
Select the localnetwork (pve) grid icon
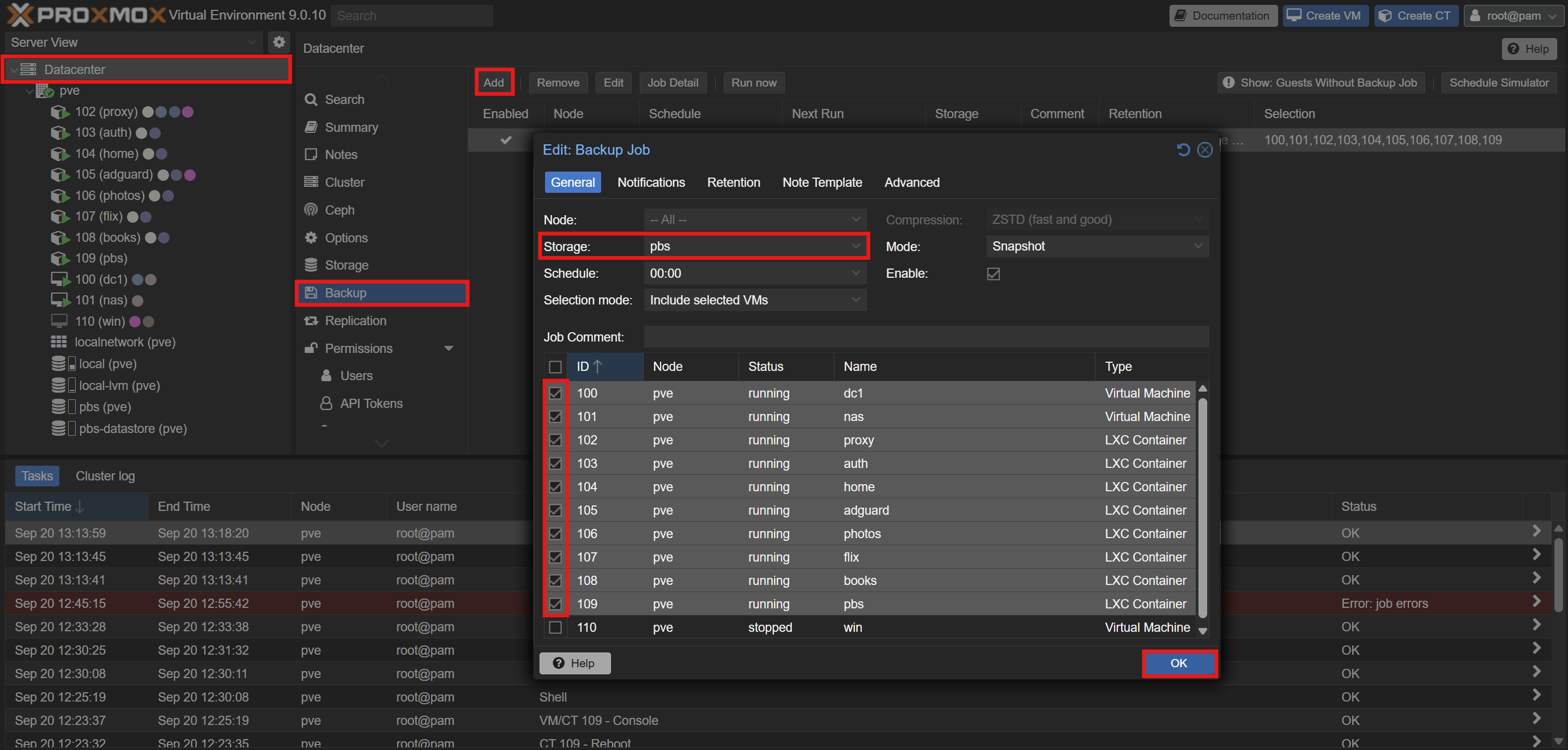click(x=59, y=342)
